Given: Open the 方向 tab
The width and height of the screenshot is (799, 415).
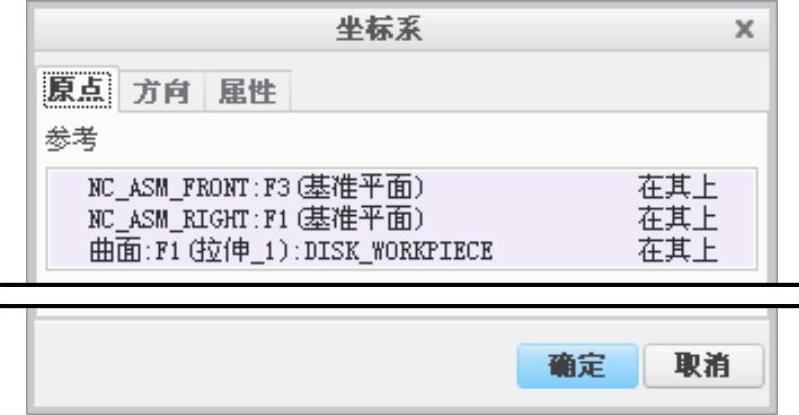Looking at the screenshot, I should point(162,92).
